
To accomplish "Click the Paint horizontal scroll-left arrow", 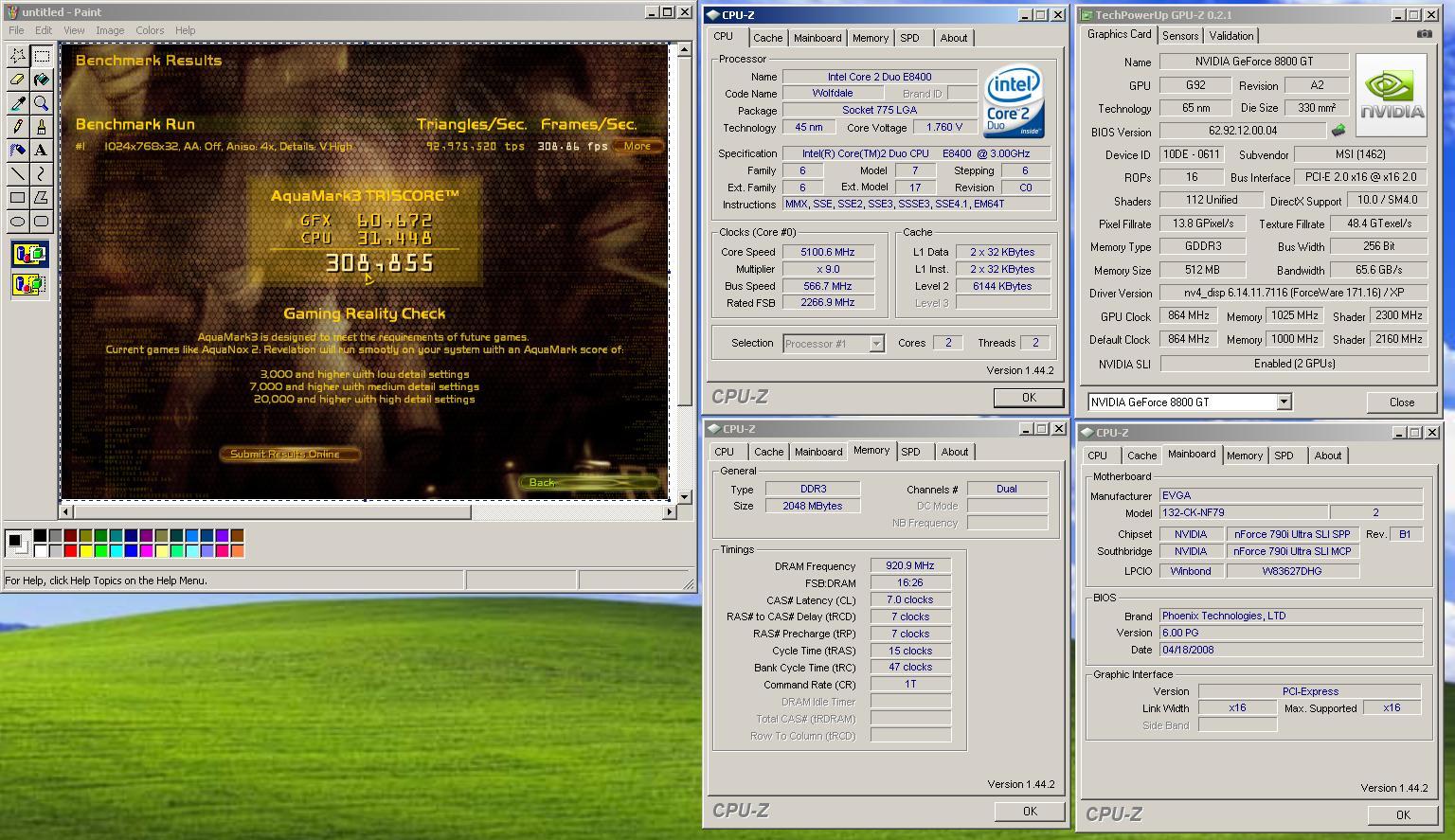I will pos(66,511).
